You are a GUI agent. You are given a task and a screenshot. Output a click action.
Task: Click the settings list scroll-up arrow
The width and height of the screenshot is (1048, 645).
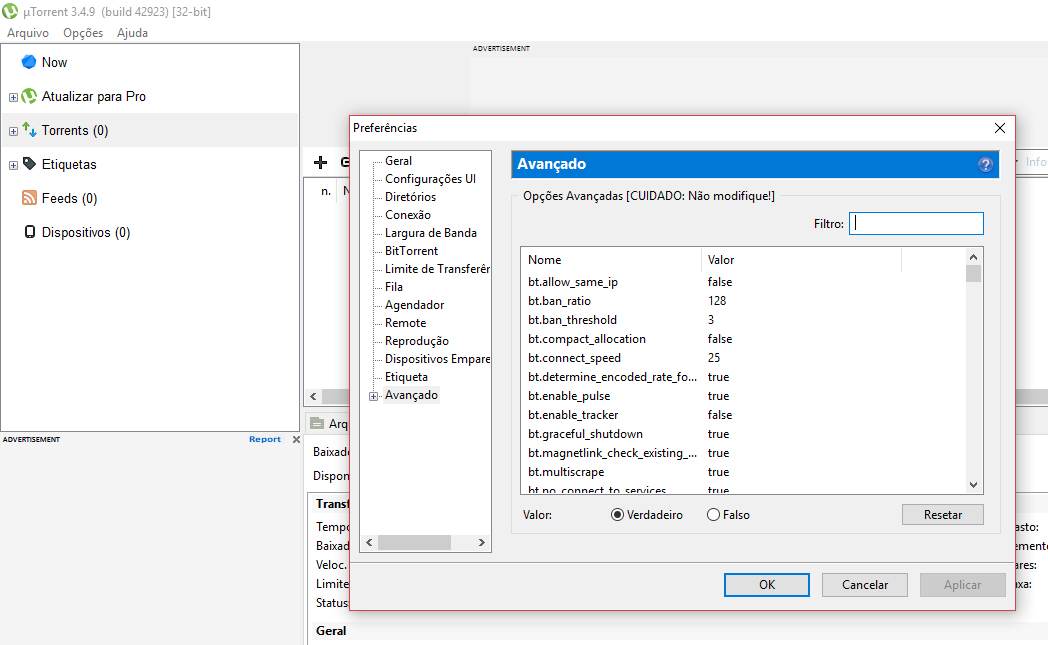click(x=973, y=257)
